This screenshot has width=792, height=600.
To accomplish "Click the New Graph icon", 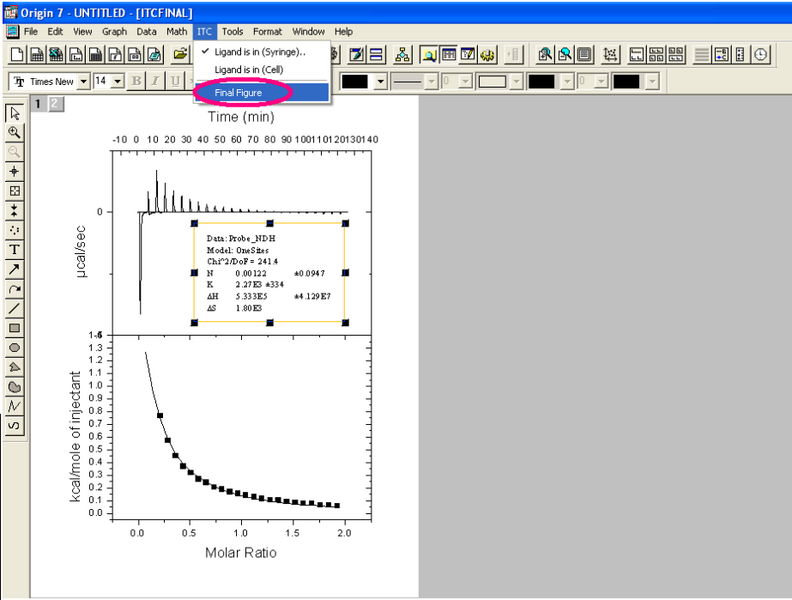I will (76, 55).
